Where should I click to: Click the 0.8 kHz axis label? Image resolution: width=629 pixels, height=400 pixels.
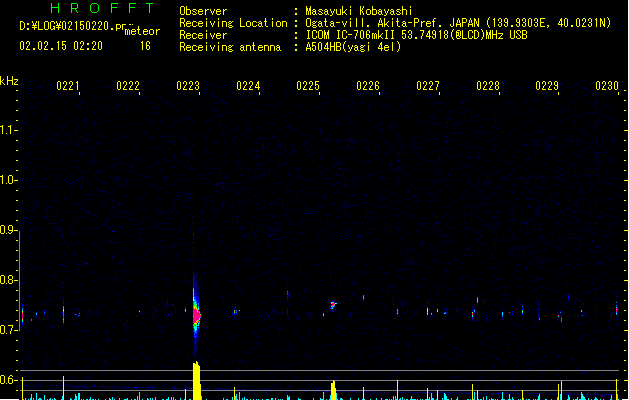tap(7, 280)
